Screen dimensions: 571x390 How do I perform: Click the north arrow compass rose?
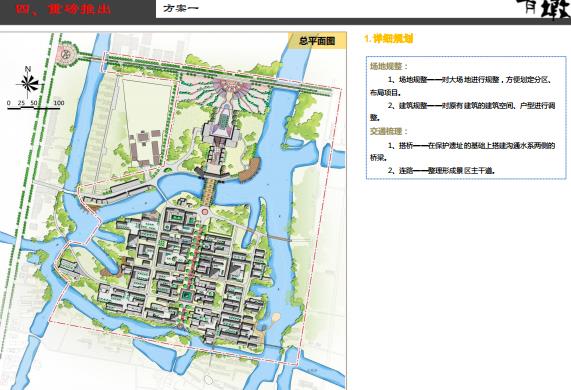pyautogui.click(x=28, y=82)
